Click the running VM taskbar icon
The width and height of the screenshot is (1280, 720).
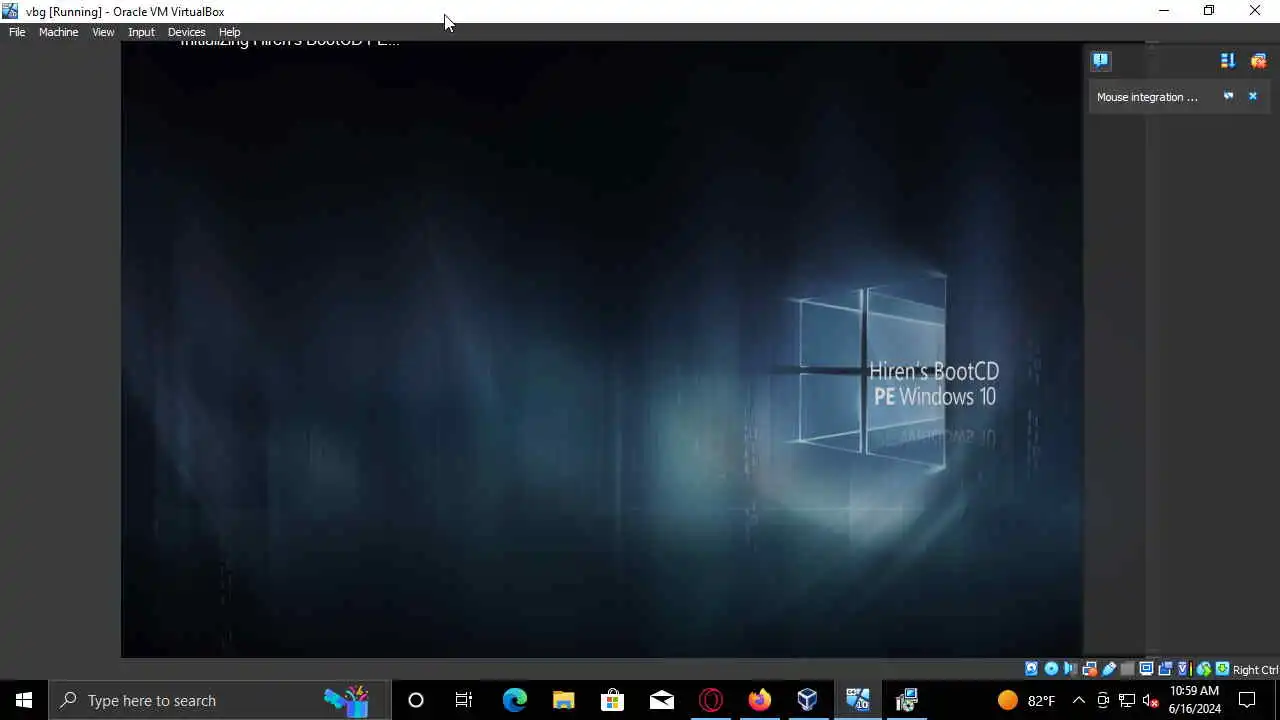click(858, 700)
